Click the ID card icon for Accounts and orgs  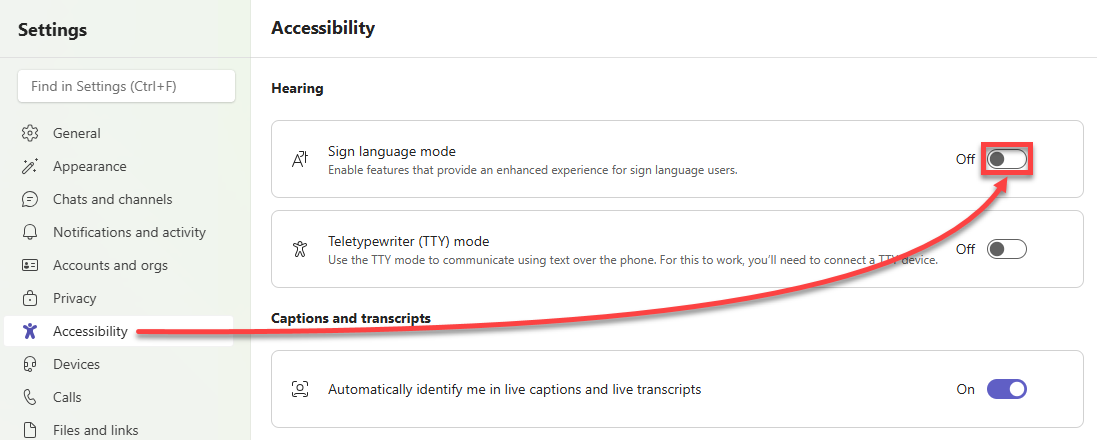pos(30,265)
